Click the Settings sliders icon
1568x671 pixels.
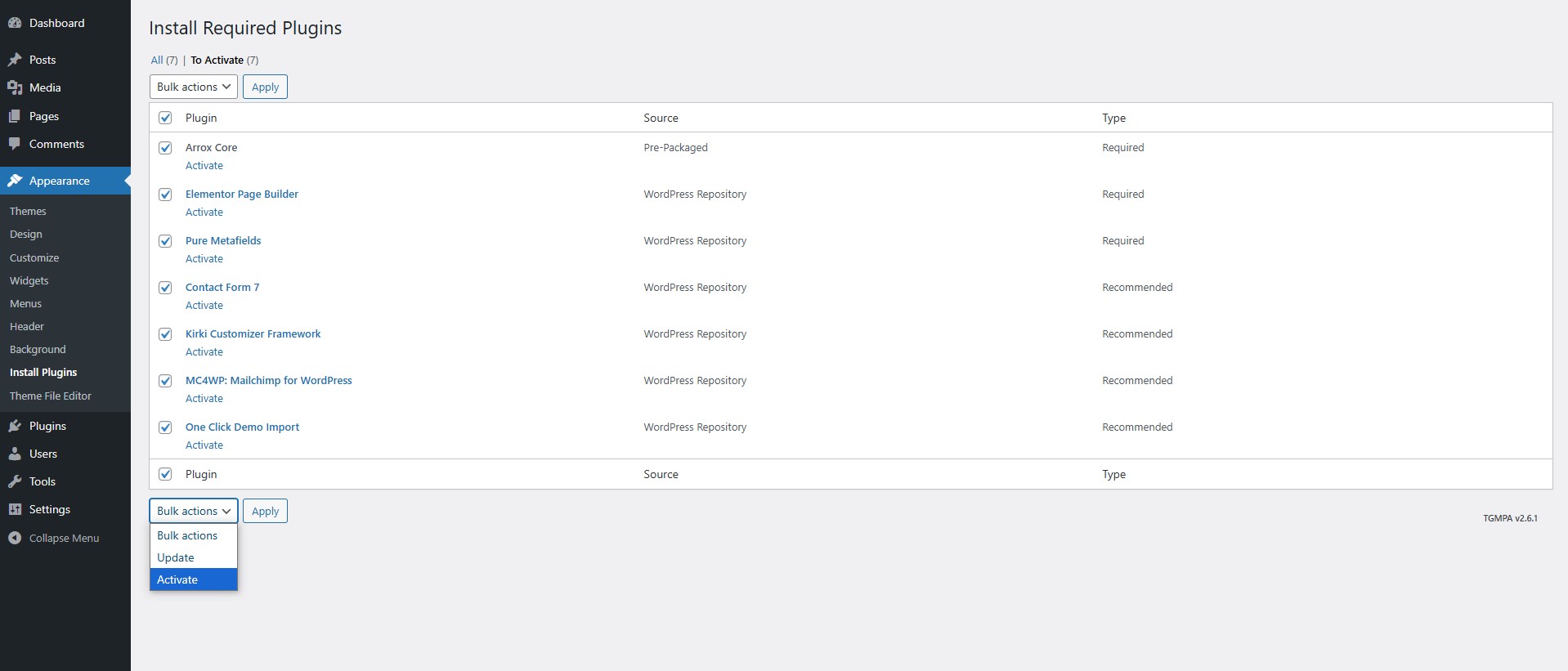(15, 509)
